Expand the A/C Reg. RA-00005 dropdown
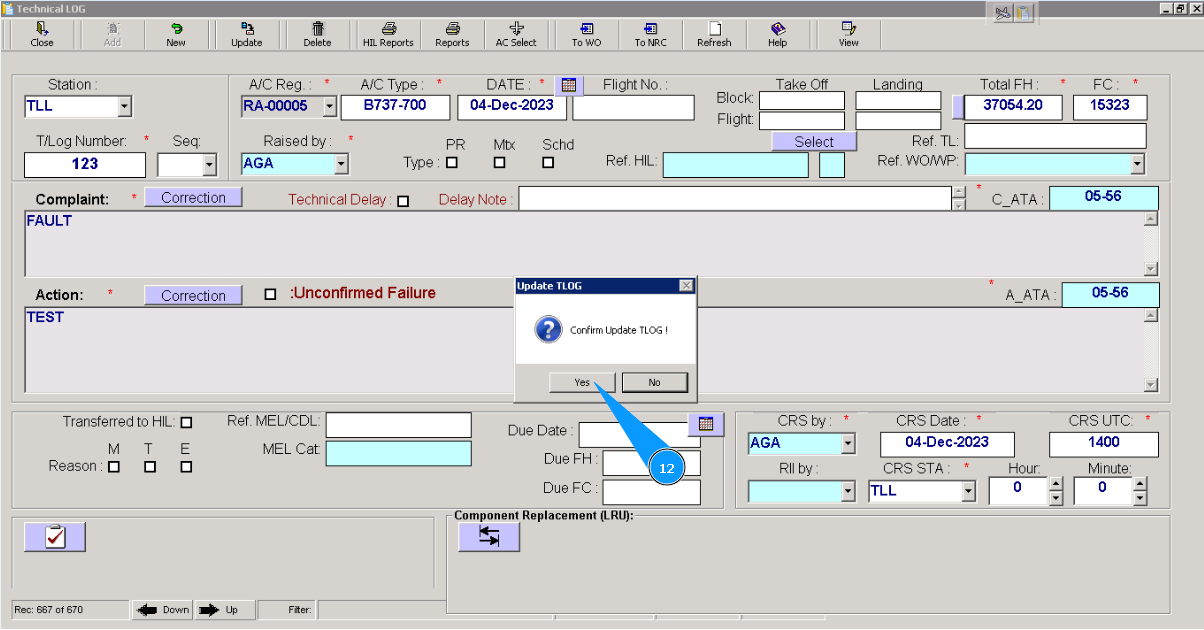Image resolution: width=1204 pixels, height=630 pixels. tap(329, 106)
